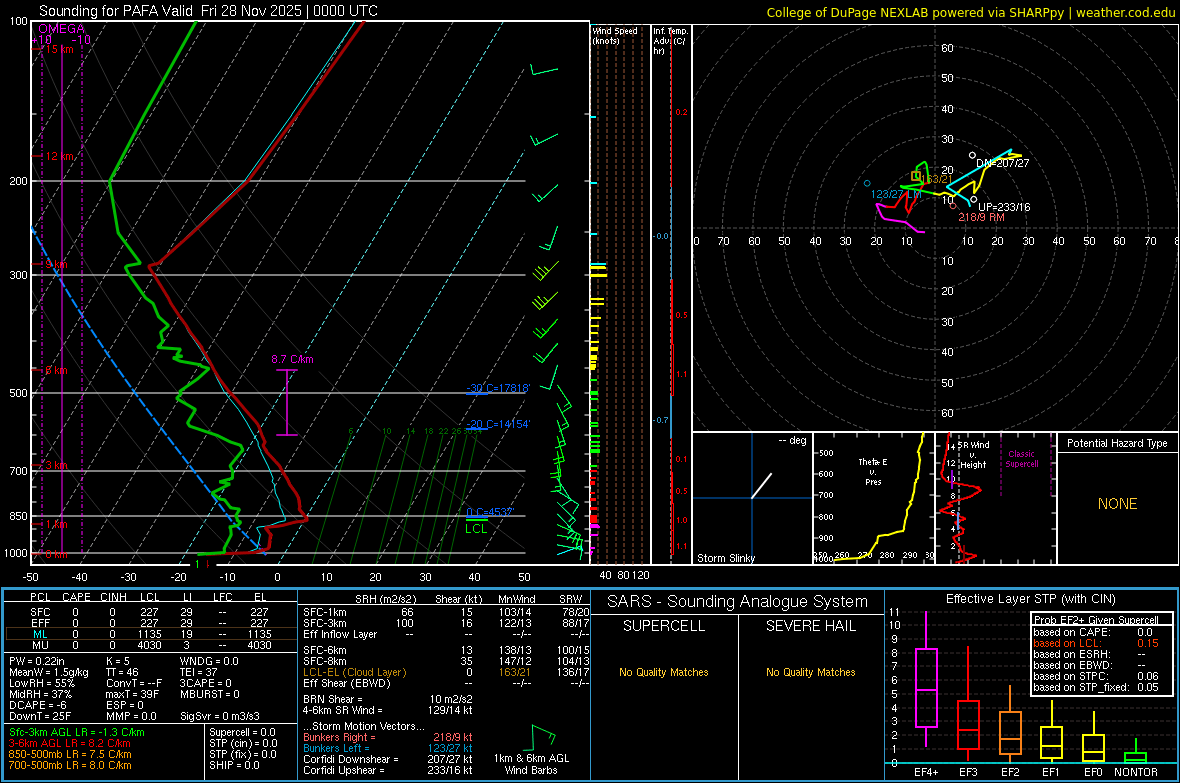Click the MeanW = 1.5g/kg value
The width and height of the screenshot is (1180, 783).
48,672
